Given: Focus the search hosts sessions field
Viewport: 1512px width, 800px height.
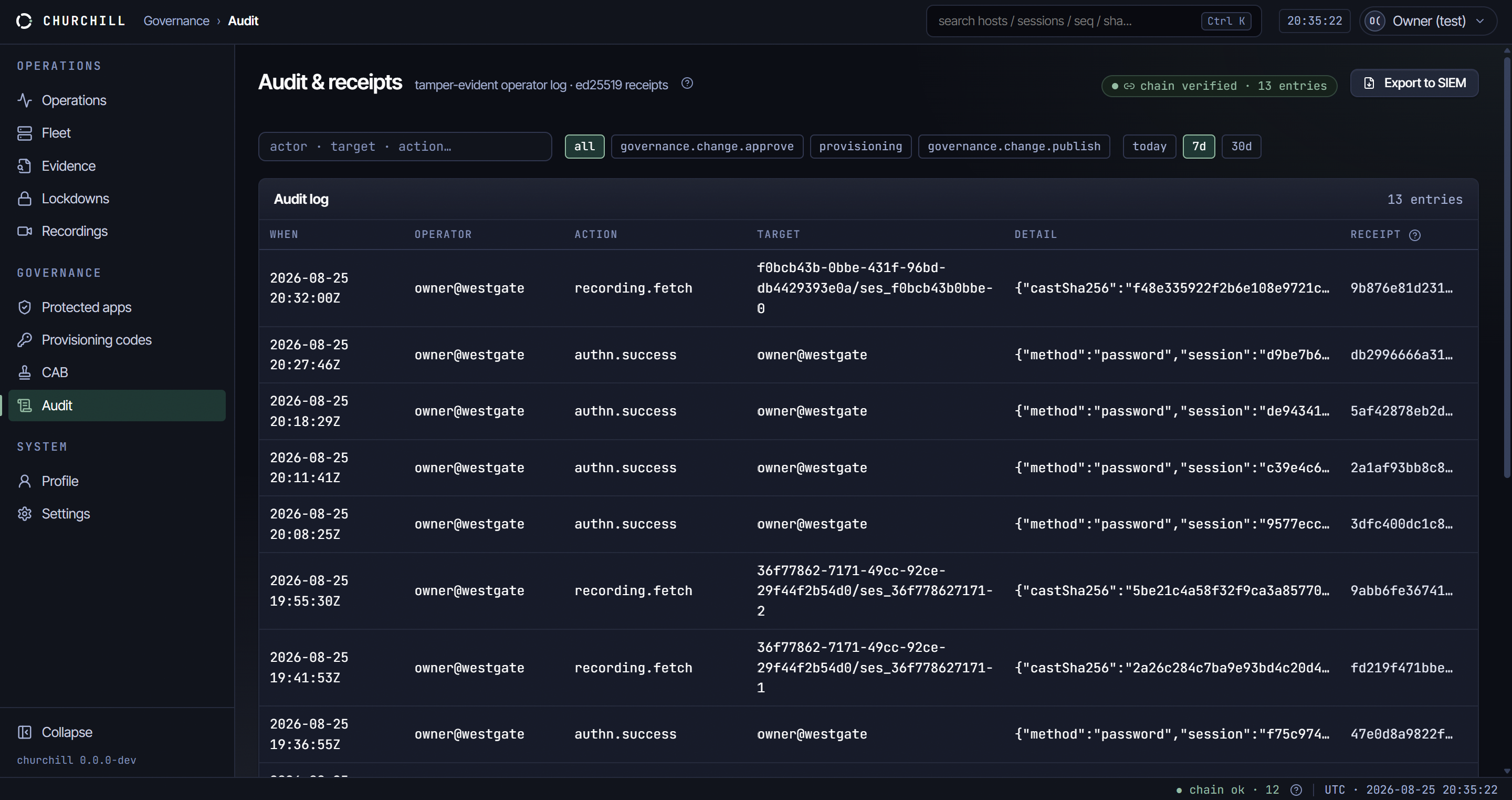Looking at the screenshot, I should 1094,21.
